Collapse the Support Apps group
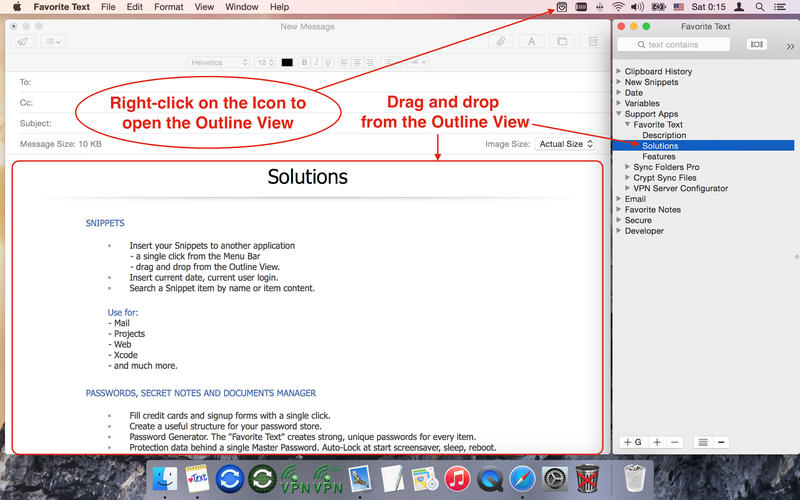Viewport: 800px width, 500px height. [x=618, y=114]
